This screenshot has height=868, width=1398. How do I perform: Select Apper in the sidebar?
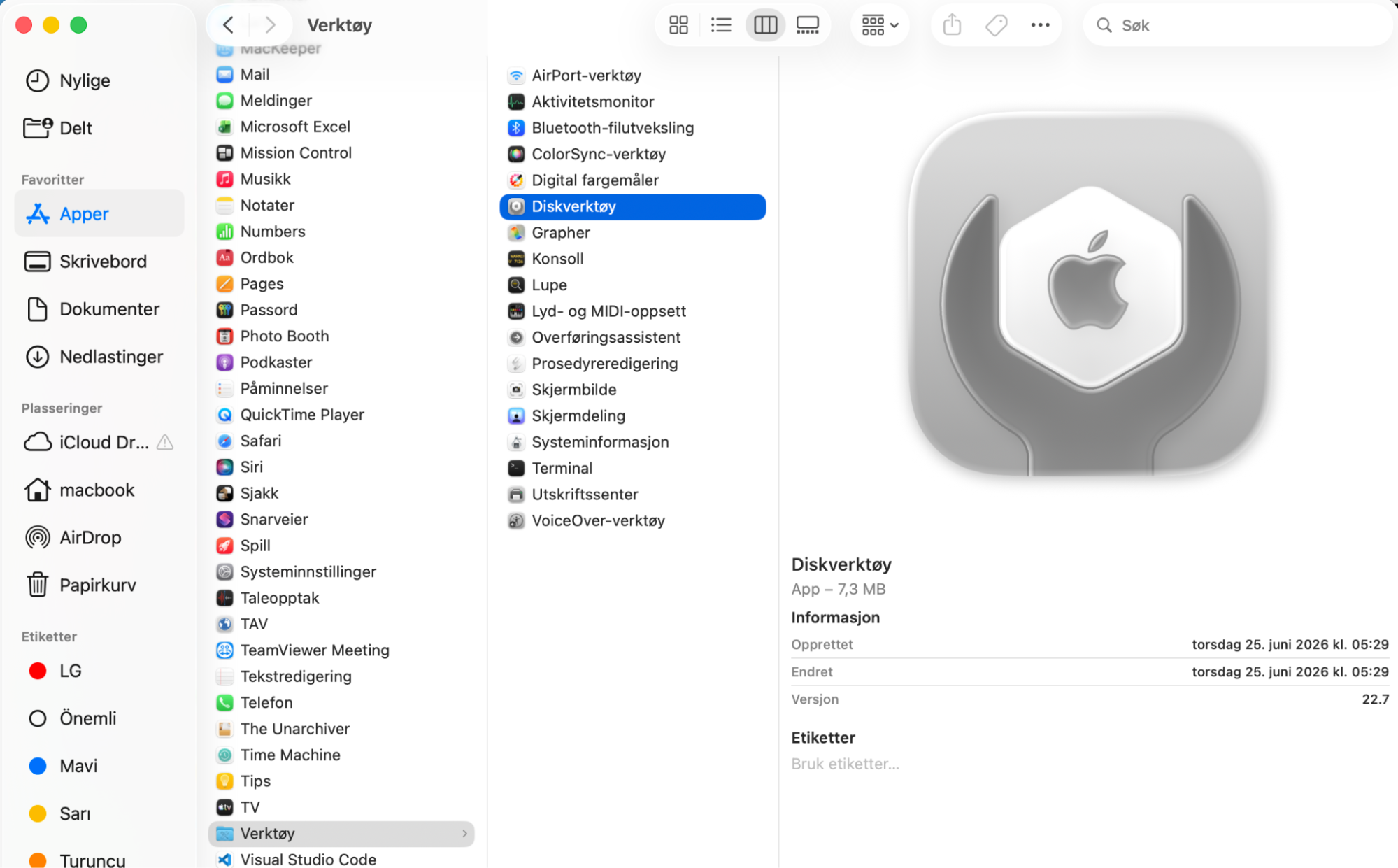(x=99, y=213)
